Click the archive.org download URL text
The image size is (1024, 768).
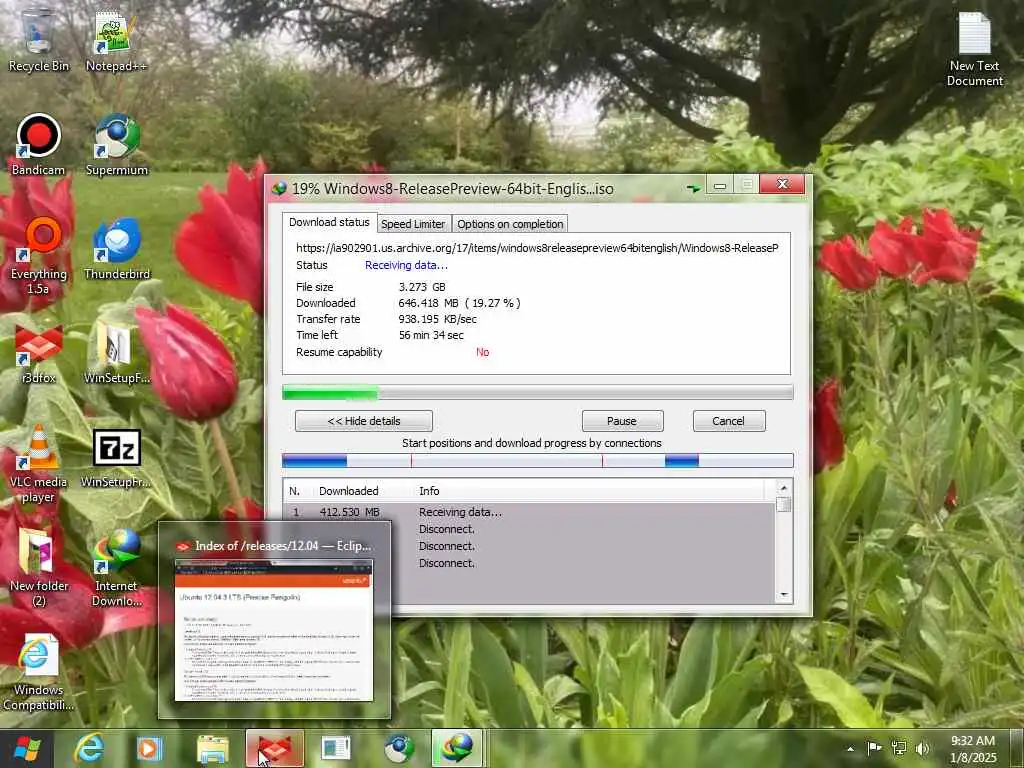(x=537, y=248)
